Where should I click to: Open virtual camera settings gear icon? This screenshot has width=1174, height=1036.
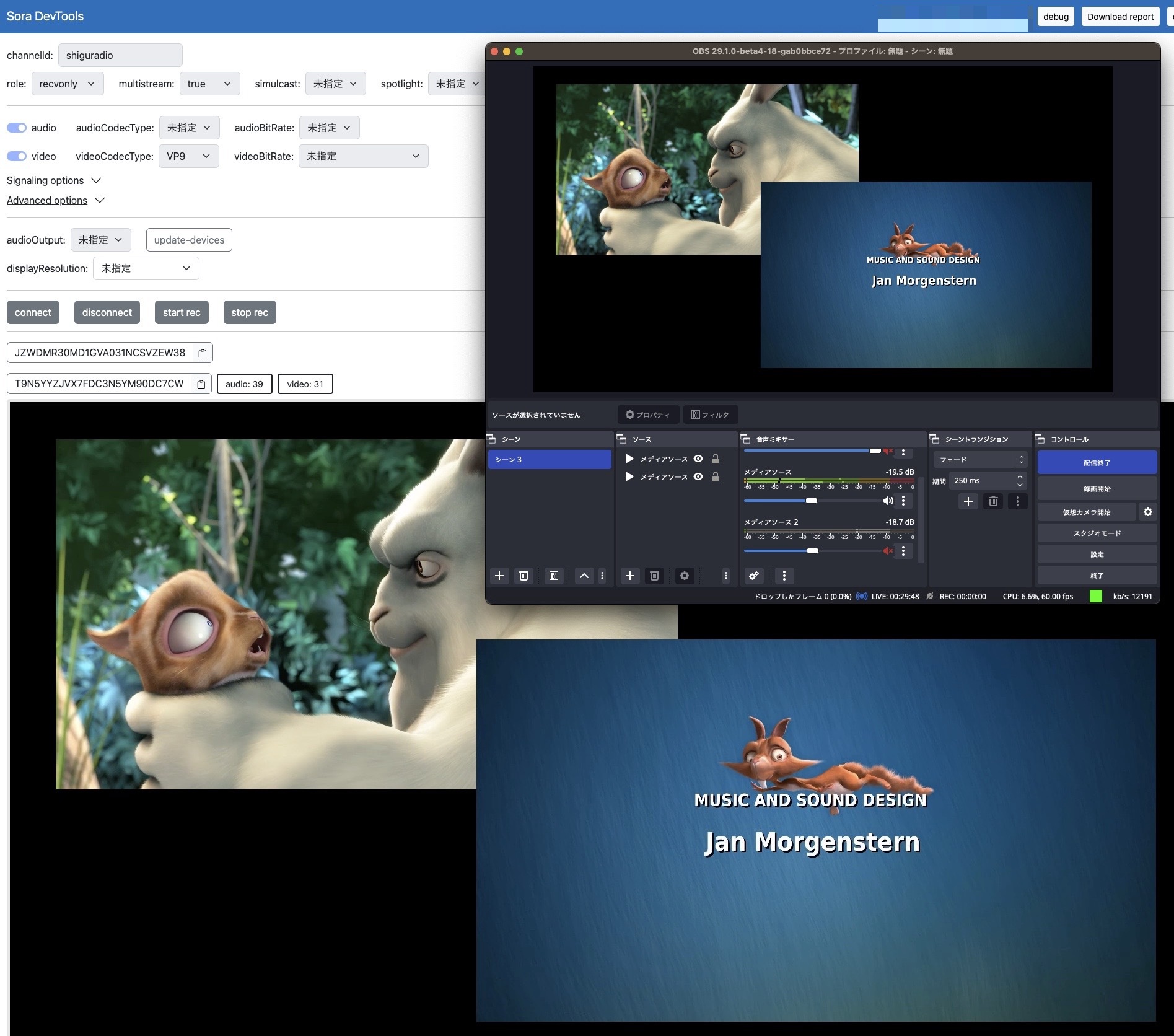1148,512
